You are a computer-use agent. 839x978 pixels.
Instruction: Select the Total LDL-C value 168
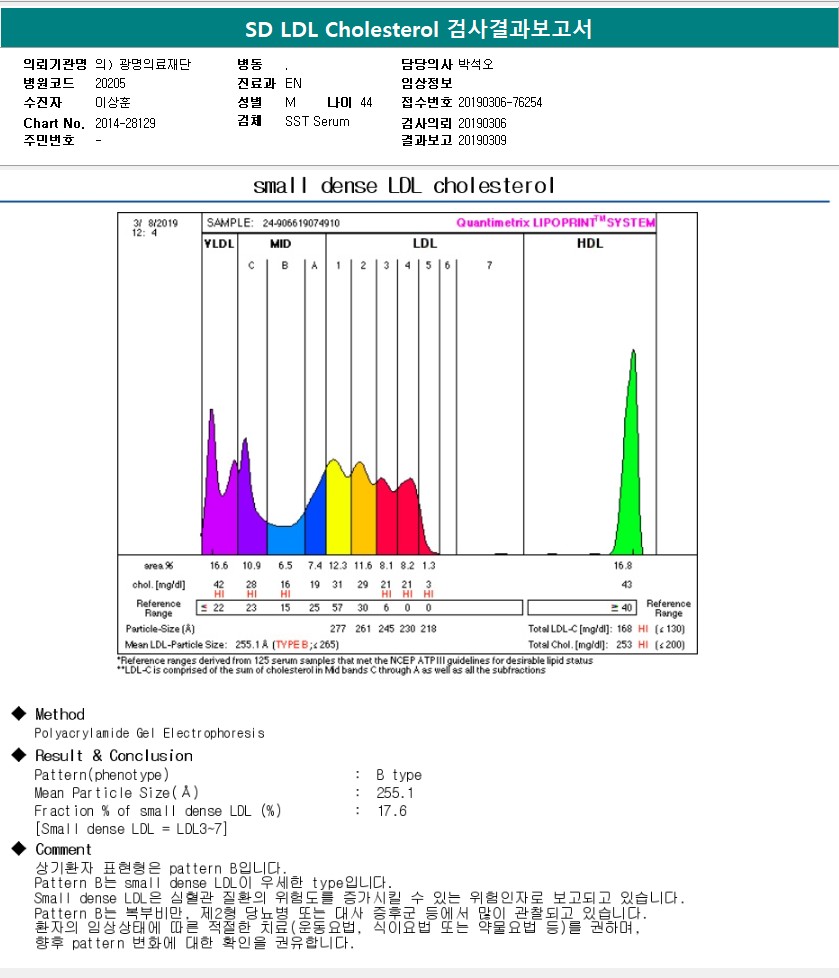624,629
